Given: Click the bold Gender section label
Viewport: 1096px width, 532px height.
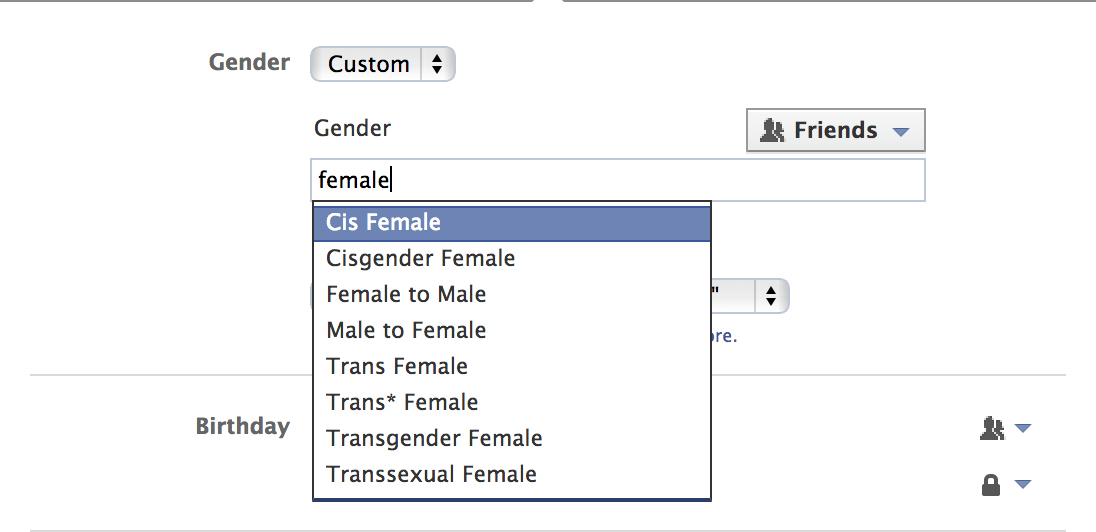Looking at the screenshot, I should [x=249, y=62].
